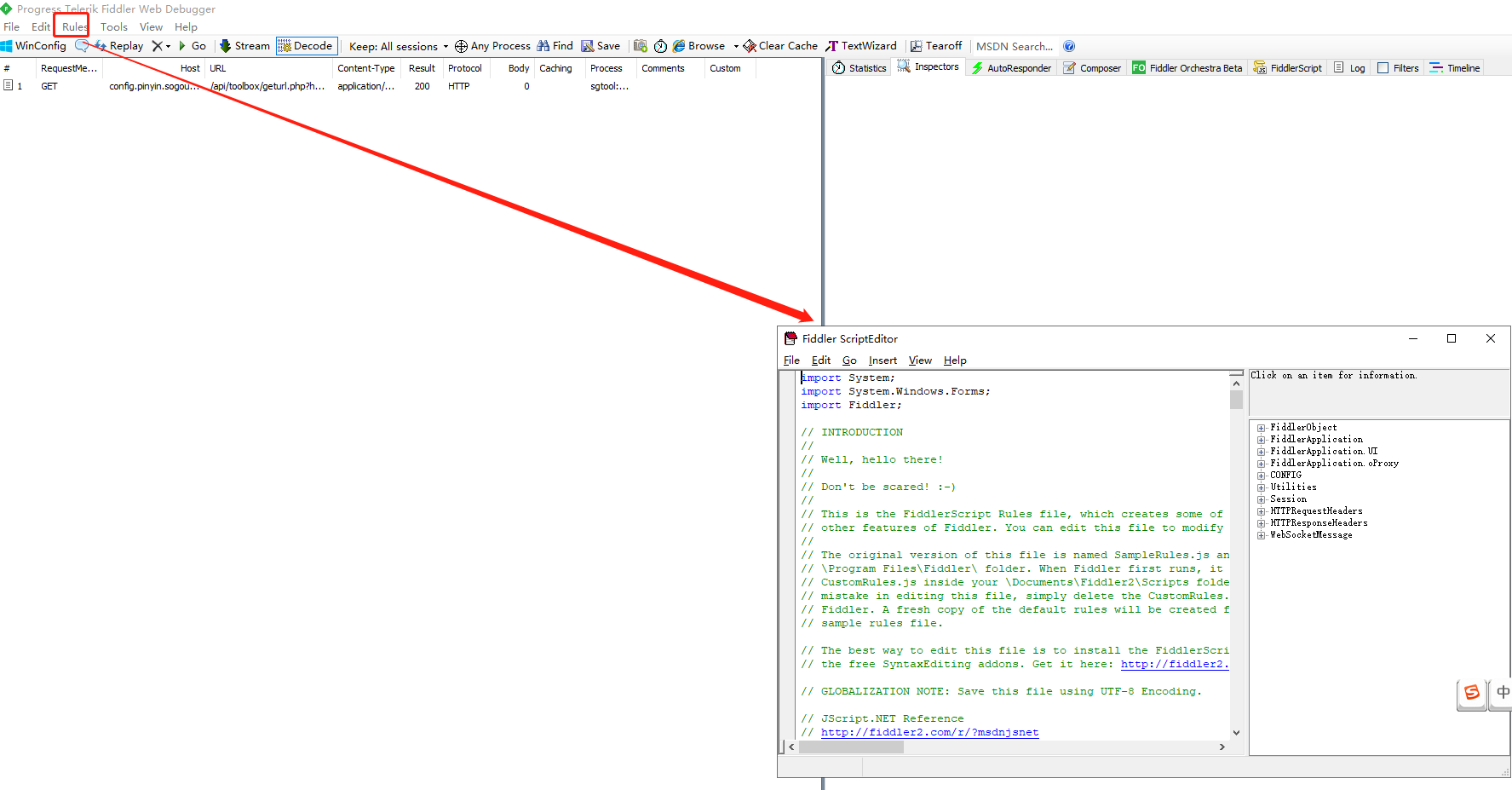Open the Keep: All sessions dropdown
The width and height of the screenshot is (1512, 790).
398,47
